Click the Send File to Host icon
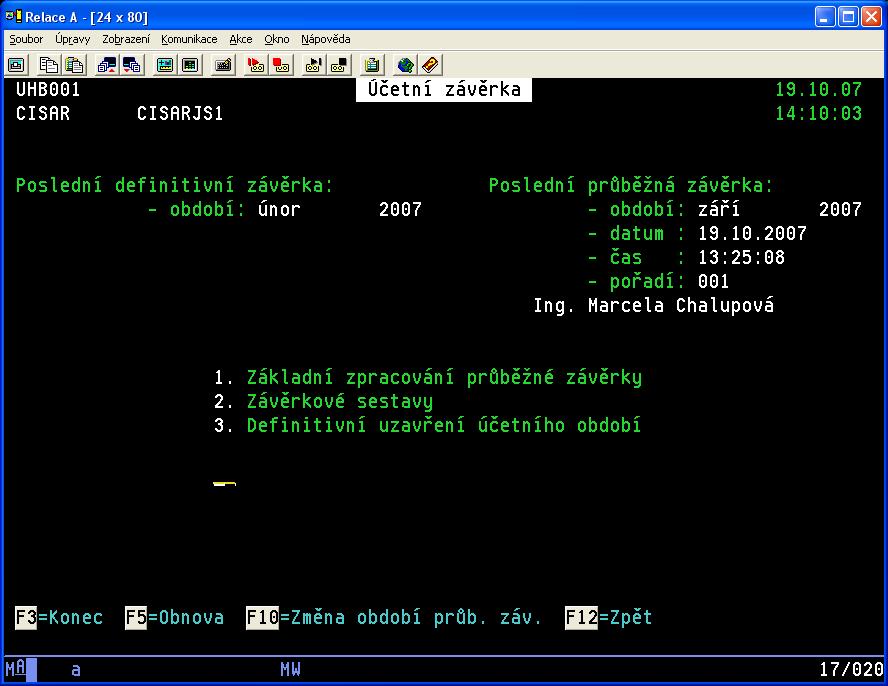The height and width of the screenshot is (686, 888). coord(106,65)
